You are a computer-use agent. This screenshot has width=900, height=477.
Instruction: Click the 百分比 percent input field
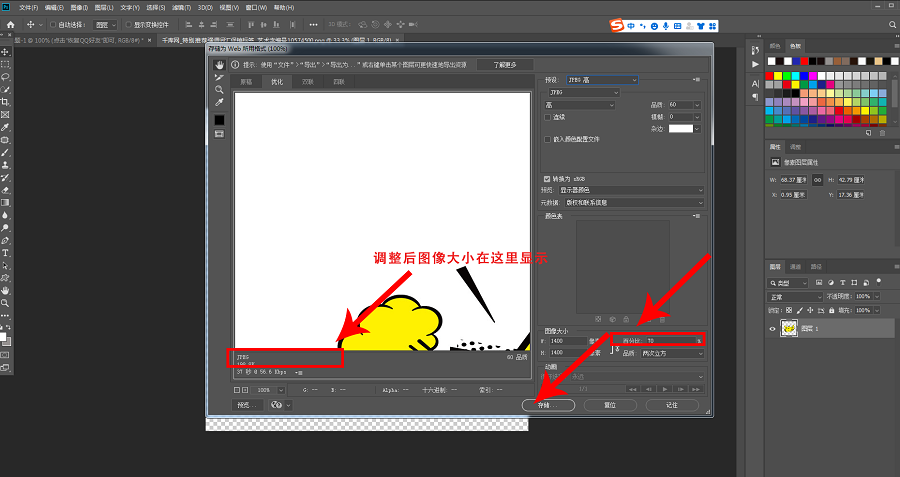pyautogui.click(x=670, y=341)
